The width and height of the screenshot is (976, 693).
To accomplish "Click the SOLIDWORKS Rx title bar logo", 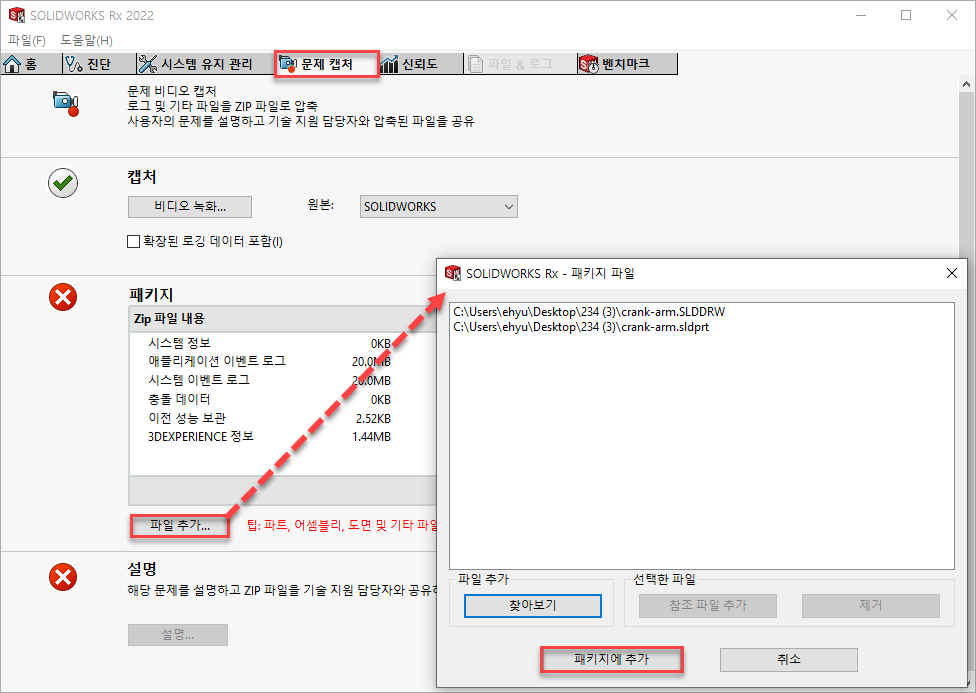I will (16, 15).
